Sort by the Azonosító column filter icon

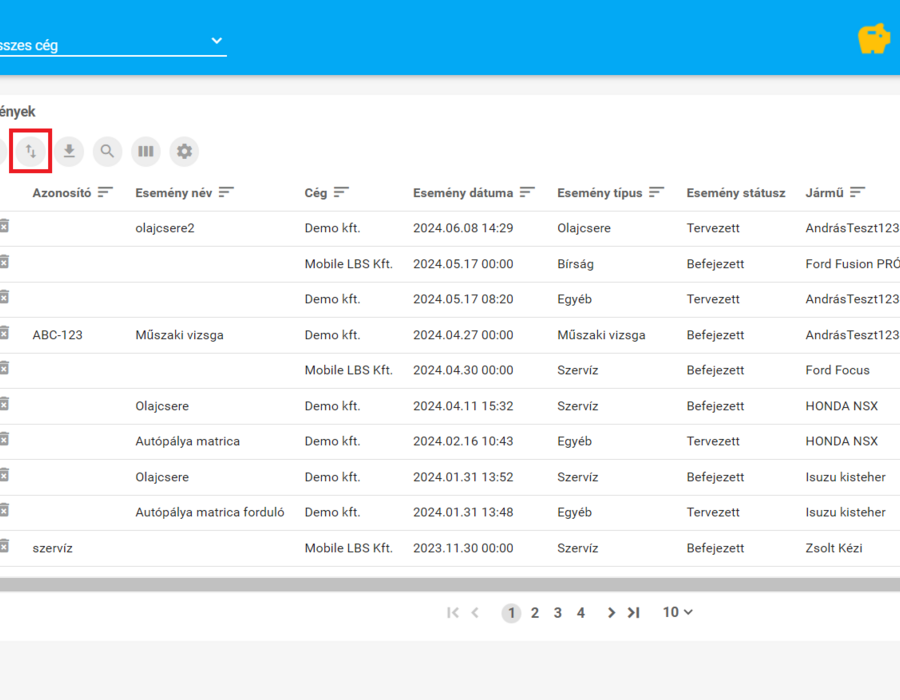(105, 192)
